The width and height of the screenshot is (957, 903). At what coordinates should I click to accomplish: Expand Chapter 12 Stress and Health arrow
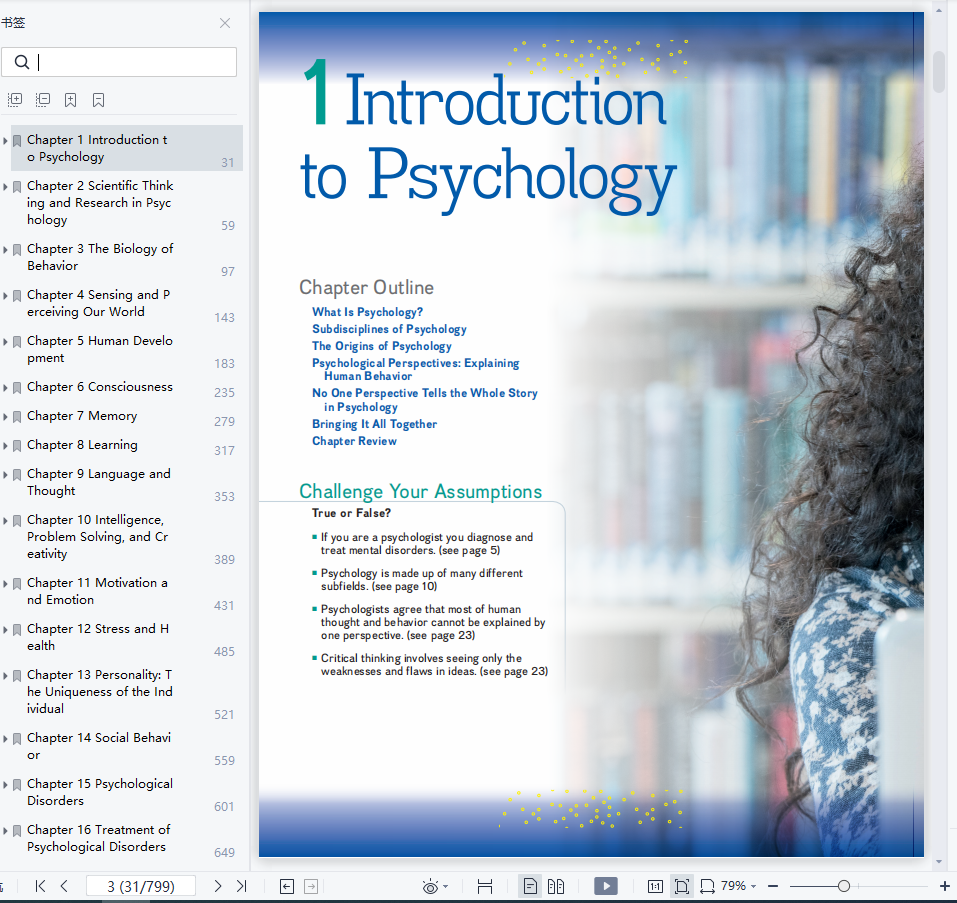(5, 630)
